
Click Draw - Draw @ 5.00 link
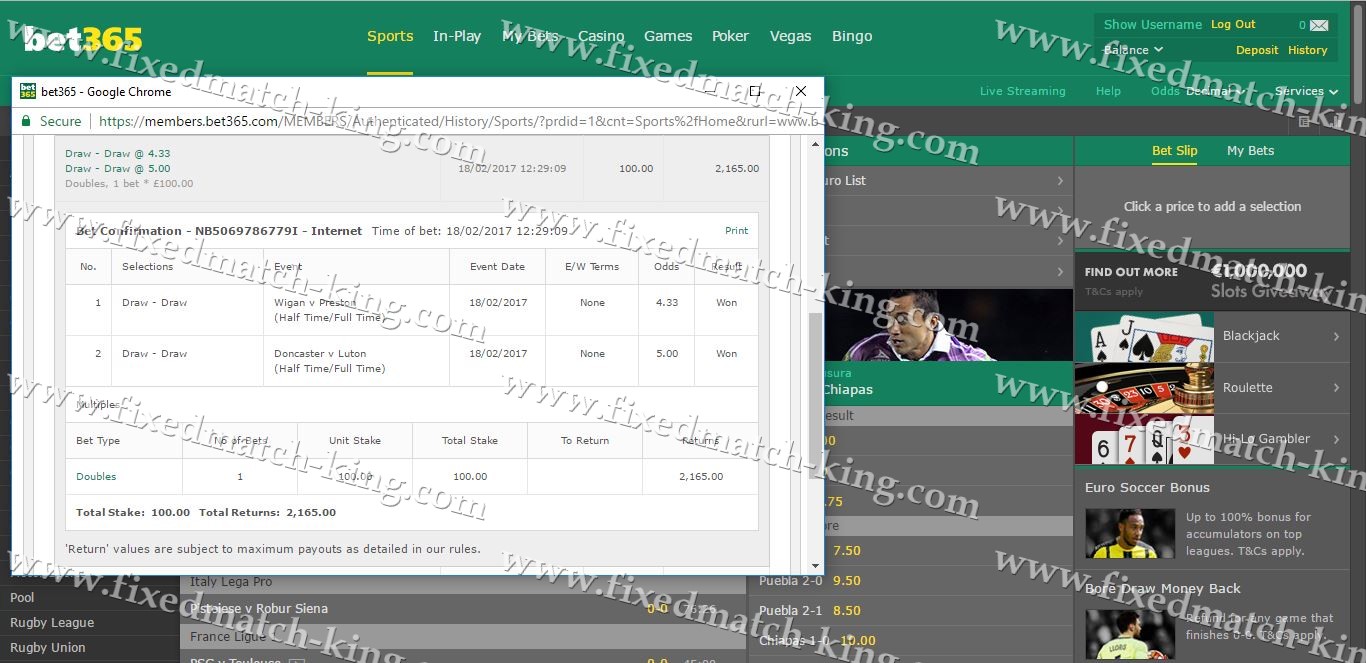(118, 169)
